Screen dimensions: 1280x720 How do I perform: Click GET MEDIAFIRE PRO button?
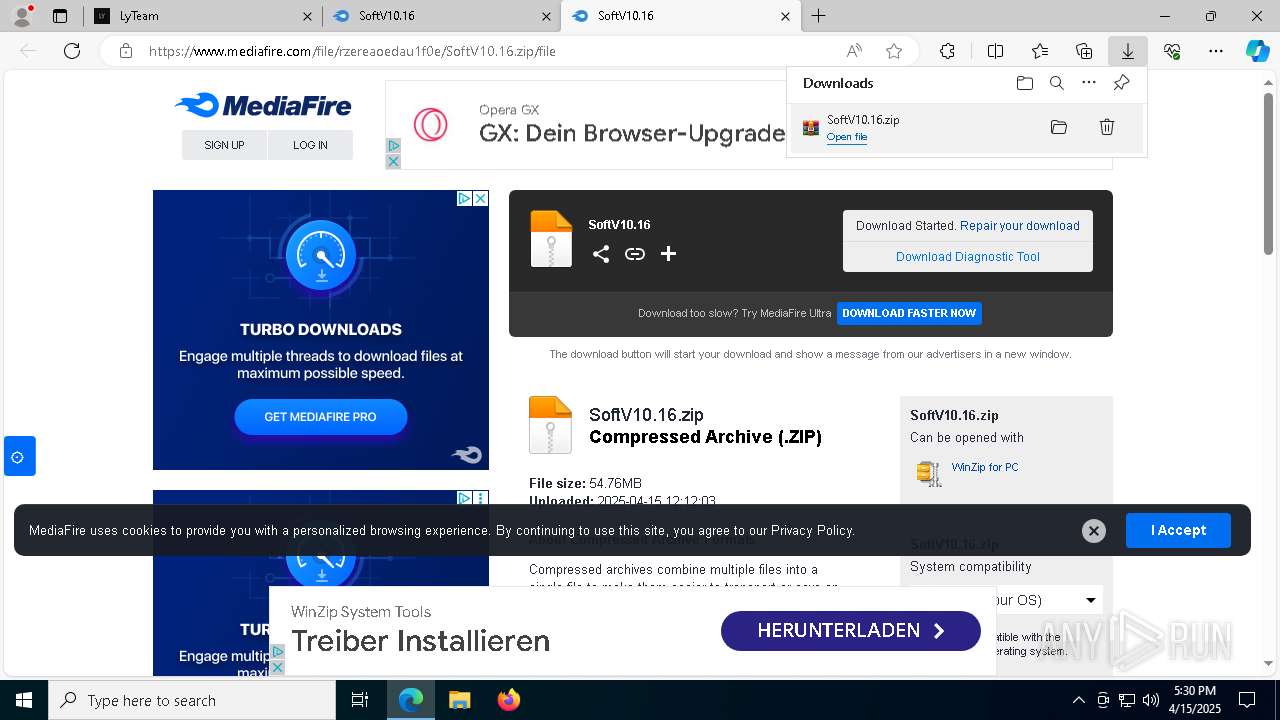pos(320,417)
